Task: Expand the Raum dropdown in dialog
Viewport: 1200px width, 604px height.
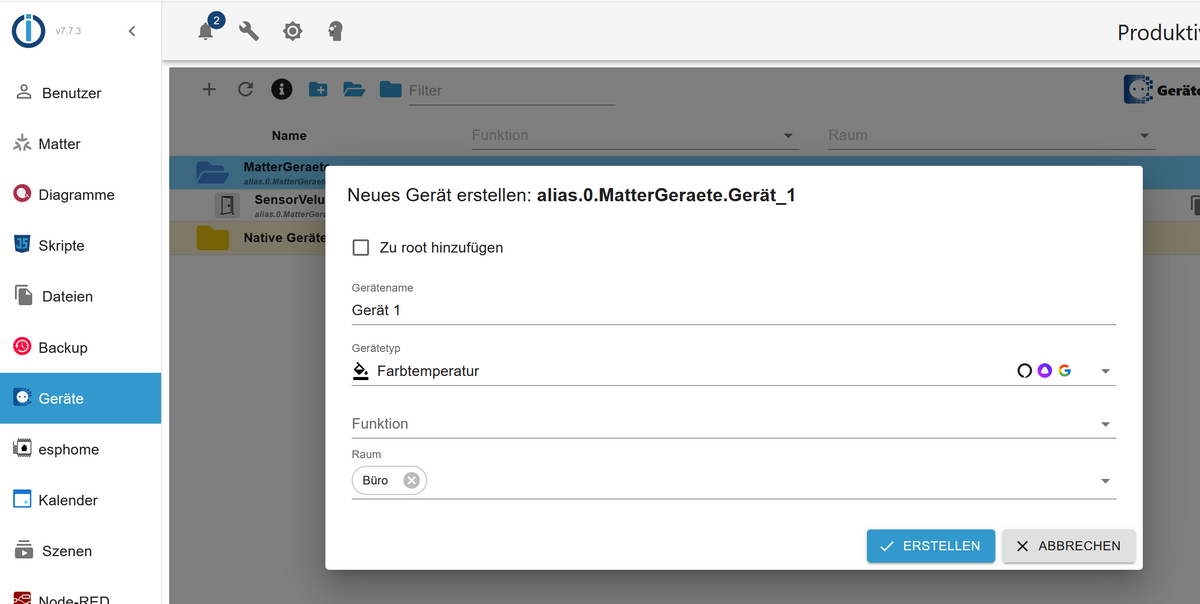Action: click(1105, 481)
